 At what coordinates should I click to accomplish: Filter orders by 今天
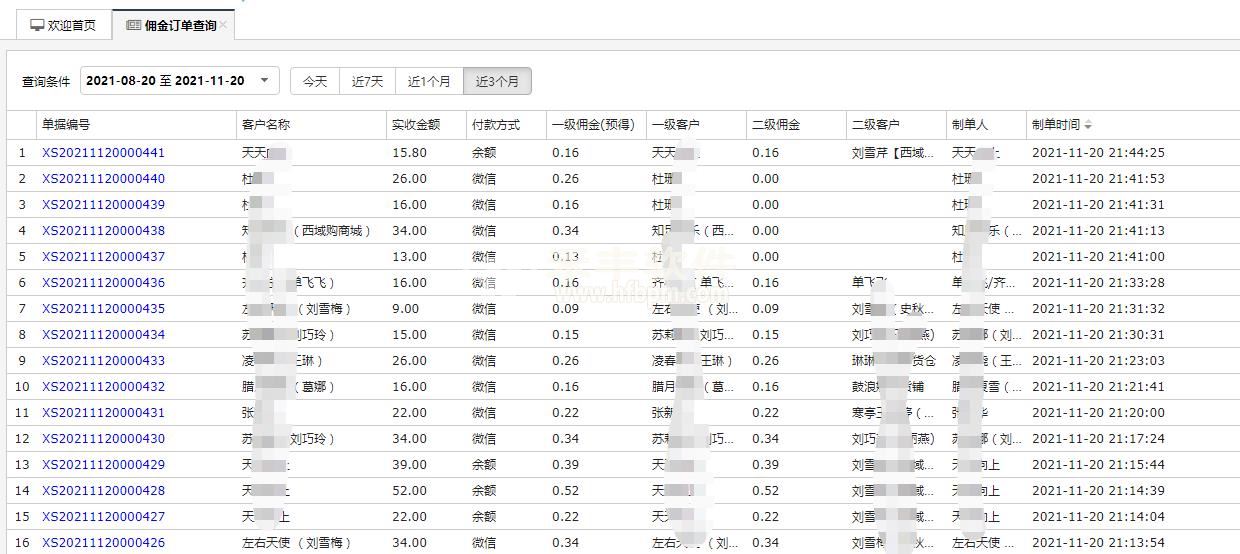tap(315, 81)
